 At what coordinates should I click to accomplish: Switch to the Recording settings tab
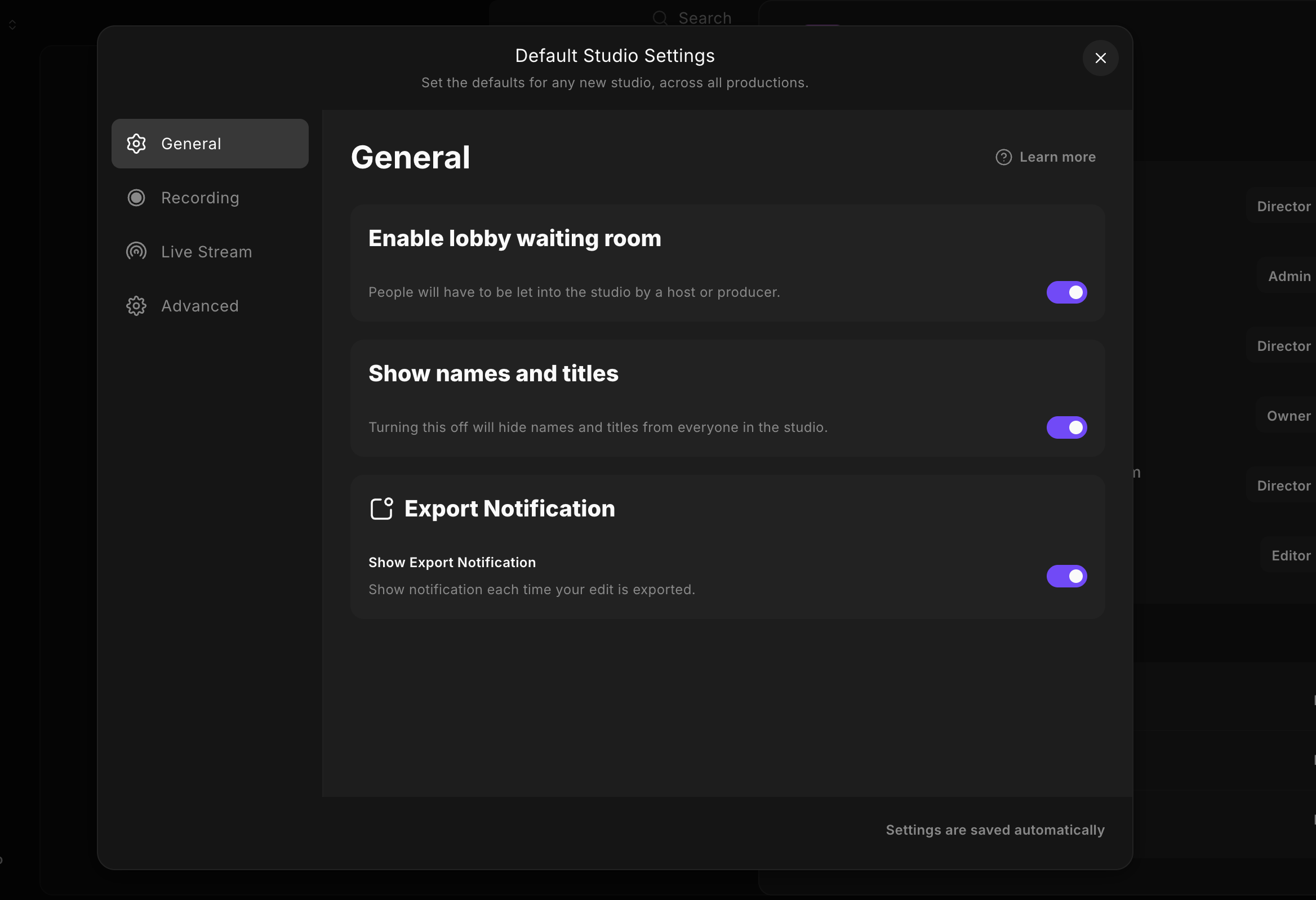(210, 198)
